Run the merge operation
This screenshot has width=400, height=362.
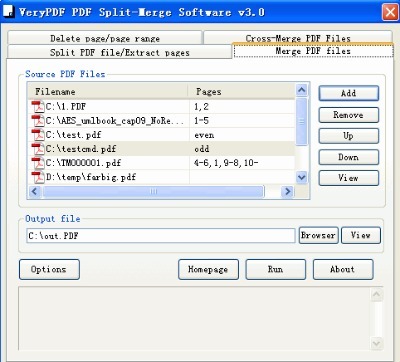click(276, 269)
